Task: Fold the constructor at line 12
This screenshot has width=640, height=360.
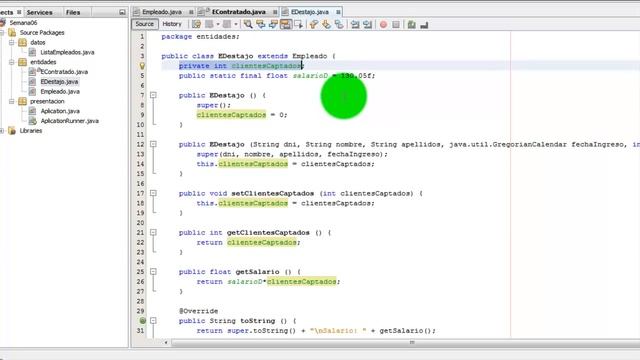Action: [x=153, y=144]
